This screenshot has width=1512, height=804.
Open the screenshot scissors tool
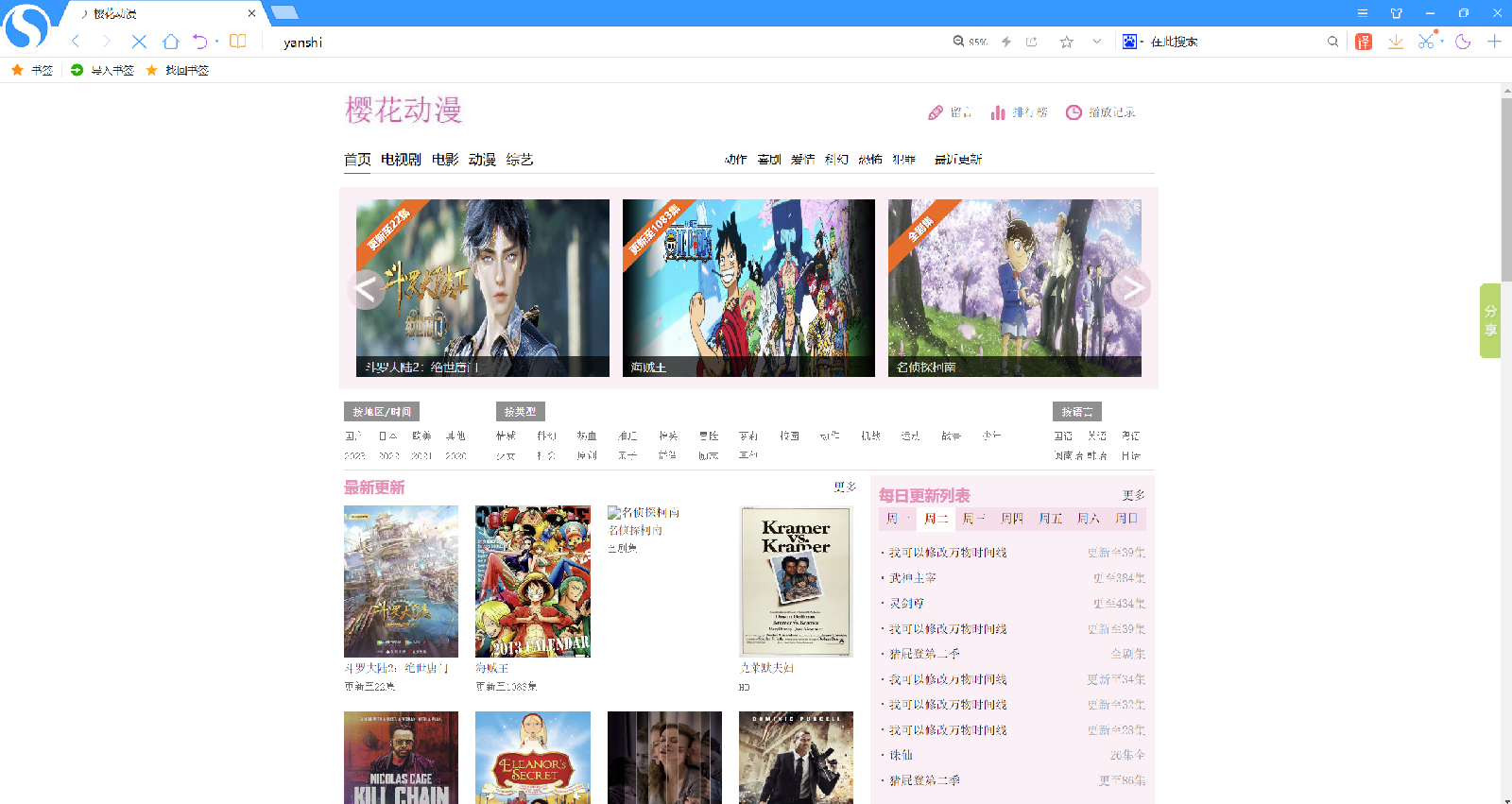[1425, 42]
